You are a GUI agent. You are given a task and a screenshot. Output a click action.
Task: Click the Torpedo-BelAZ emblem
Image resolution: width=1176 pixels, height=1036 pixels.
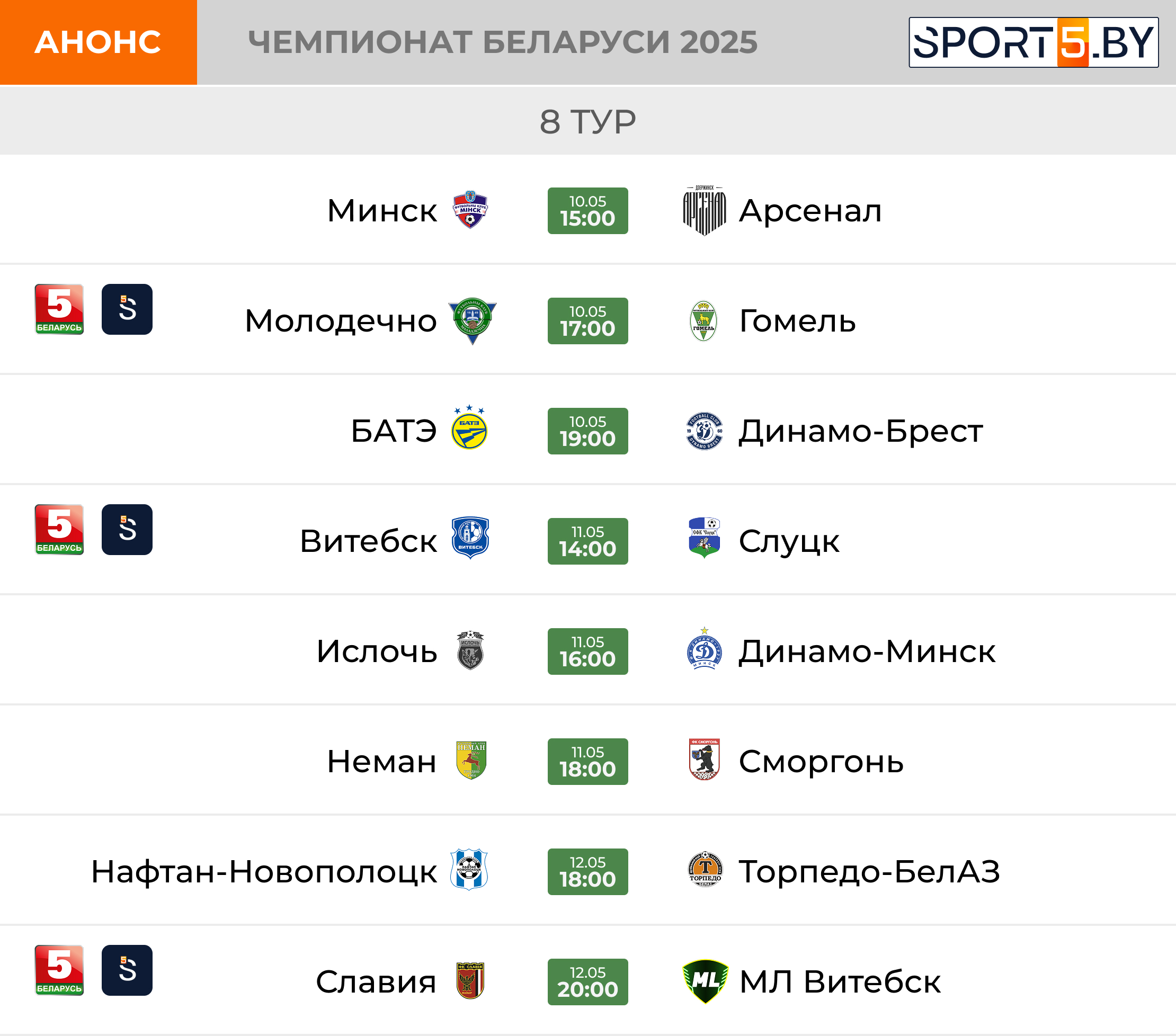pos(705,869)
